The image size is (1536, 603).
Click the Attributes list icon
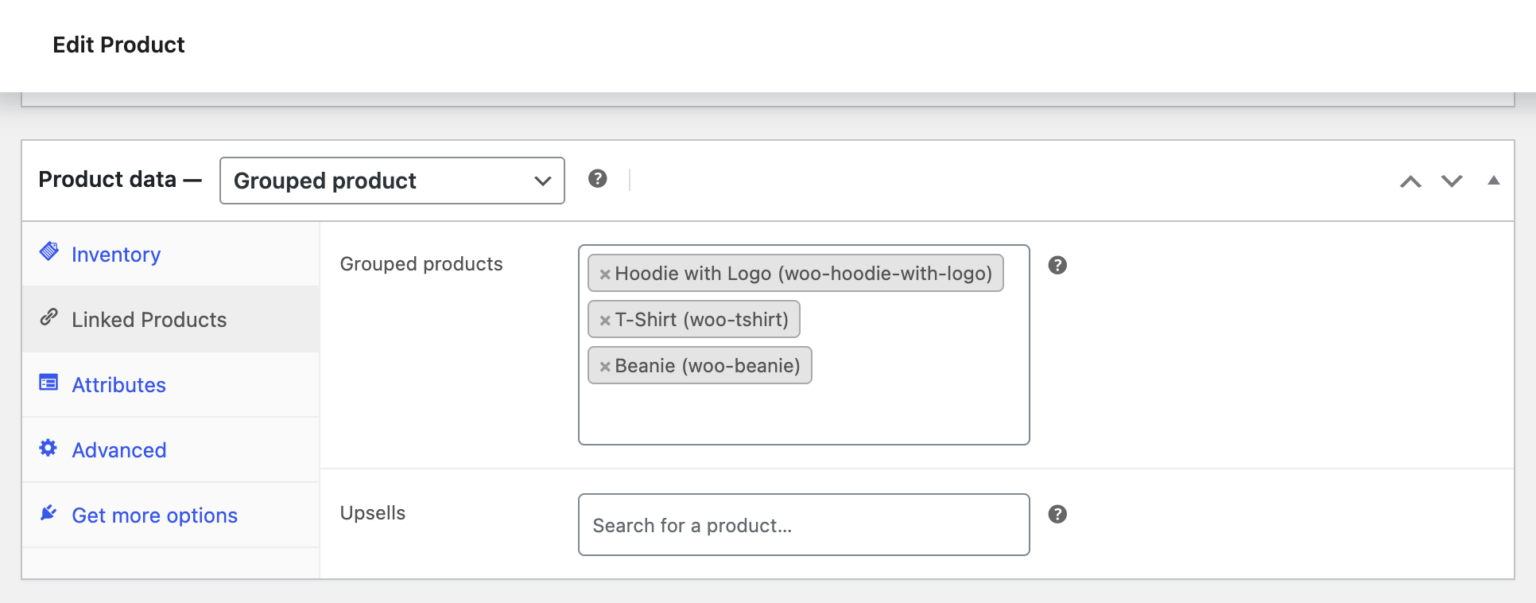tap(48, 384)
